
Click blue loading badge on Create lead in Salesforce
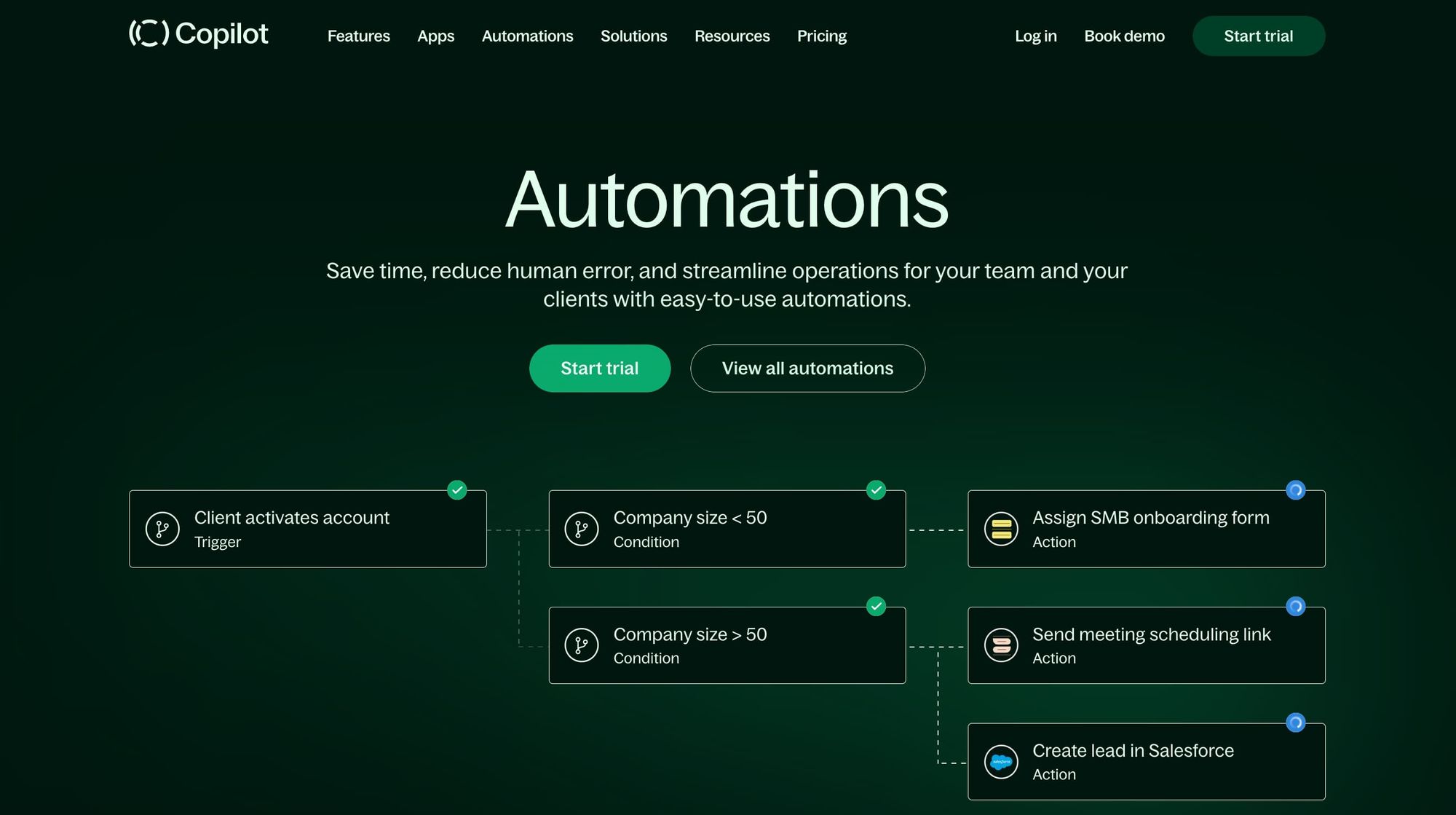tap(1295, 723)
